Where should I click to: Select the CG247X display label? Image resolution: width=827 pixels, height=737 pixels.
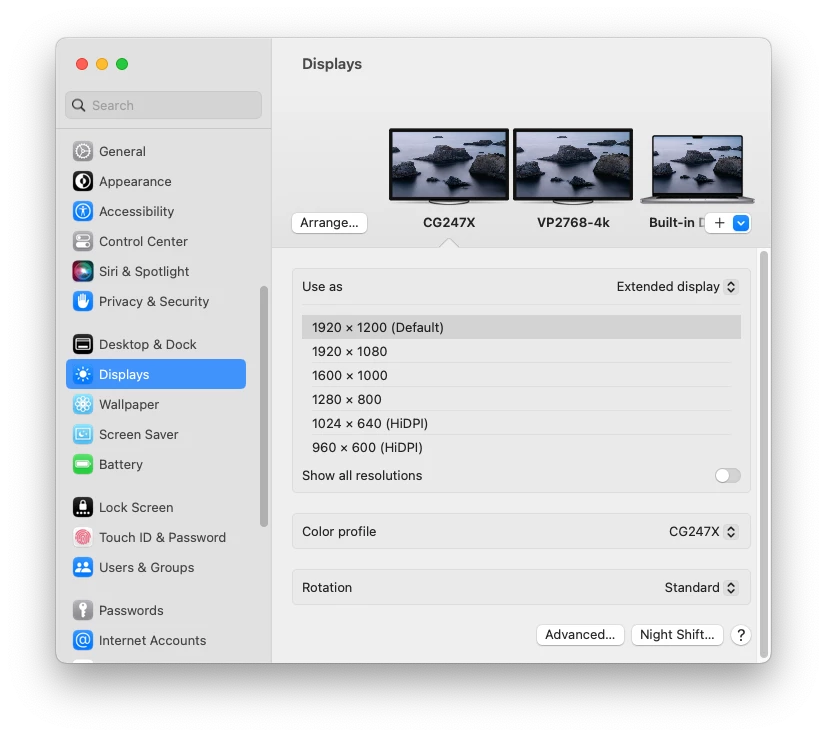click(x=449, y=223)
